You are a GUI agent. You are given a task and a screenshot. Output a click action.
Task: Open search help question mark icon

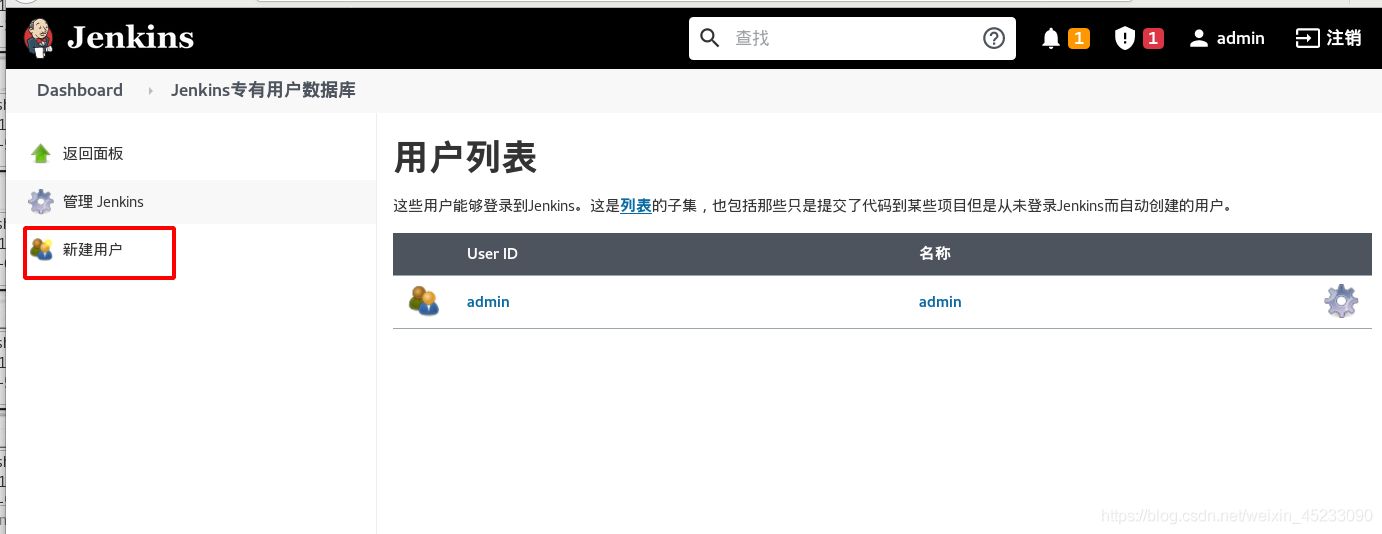tap(993, 38)
